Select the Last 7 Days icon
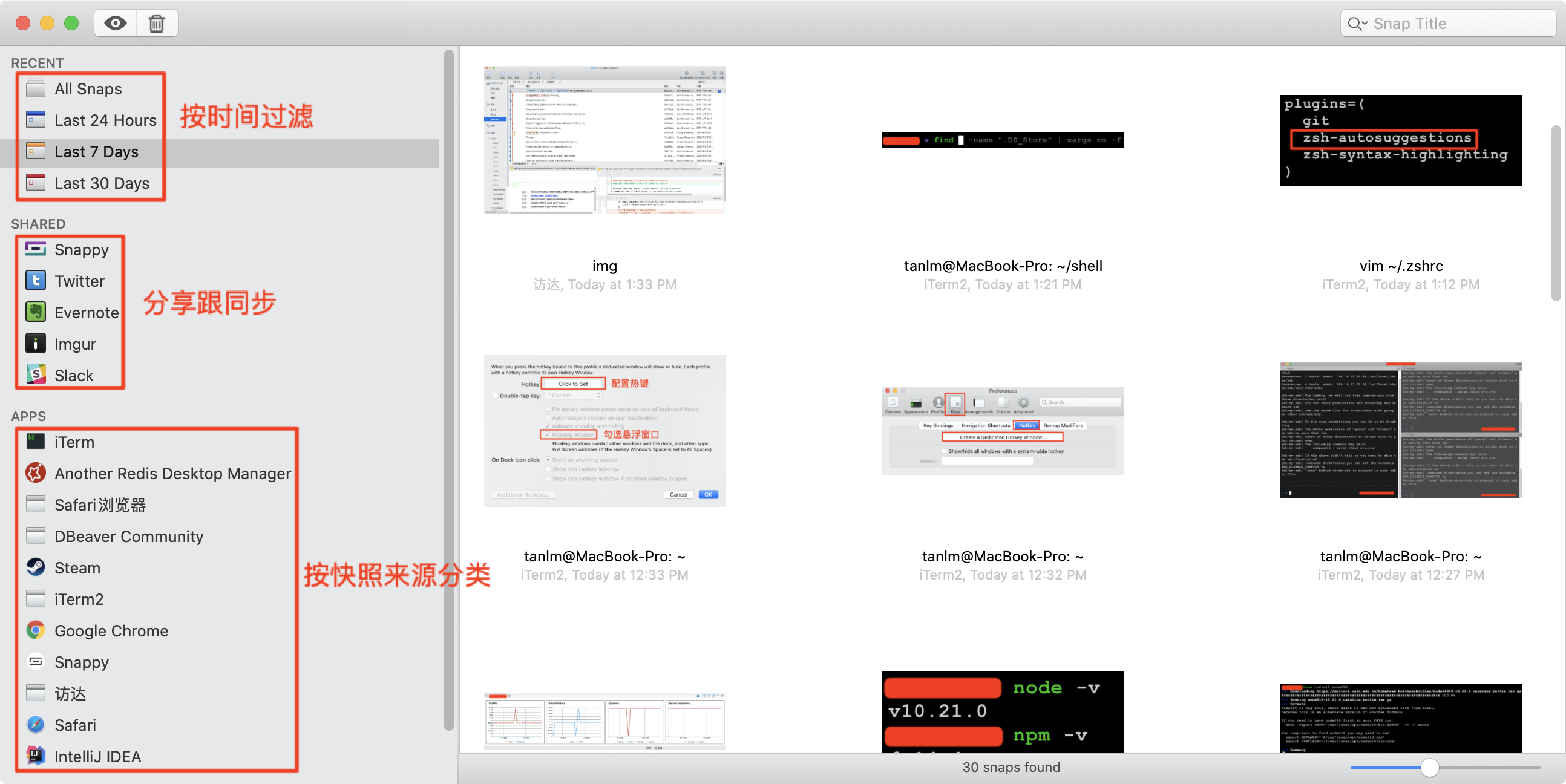 [36, 151]
